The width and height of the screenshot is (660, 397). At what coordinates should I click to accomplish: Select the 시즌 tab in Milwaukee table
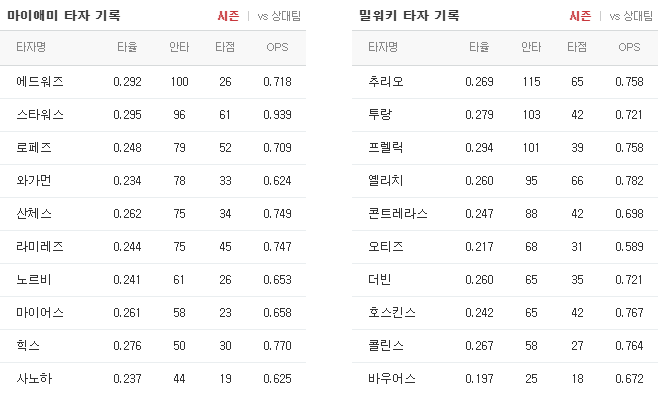pyautogui.click(x=580, y=16)
